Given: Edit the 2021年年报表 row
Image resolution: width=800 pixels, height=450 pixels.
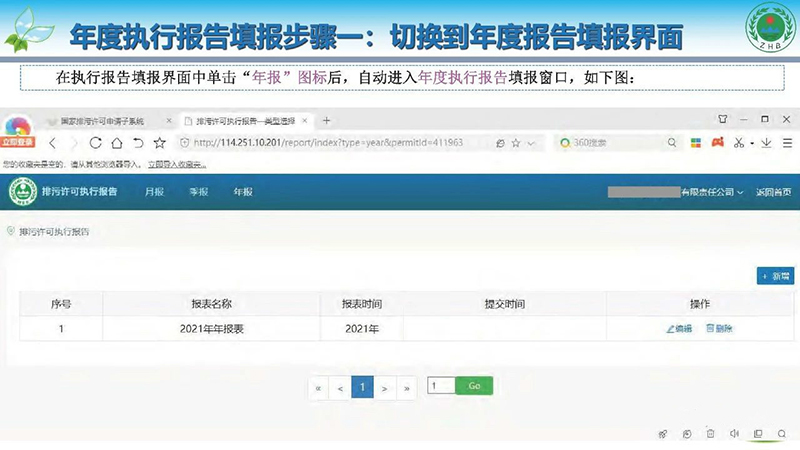Looking at the screenshot, I should (679, 328).
